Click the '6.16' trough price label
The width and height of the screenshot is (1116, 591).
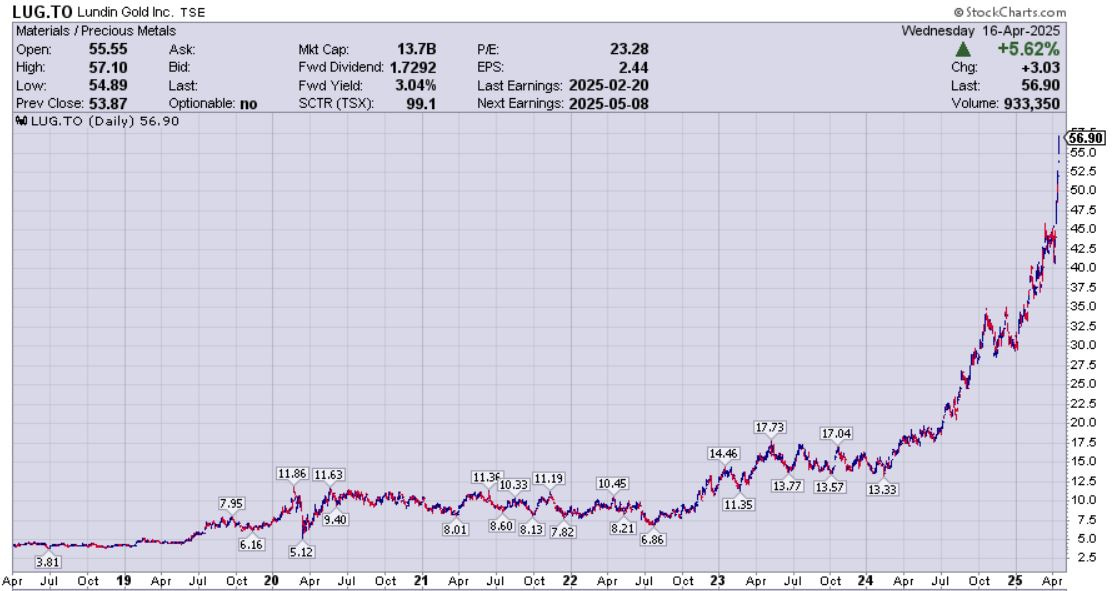[x=251, y=545]
